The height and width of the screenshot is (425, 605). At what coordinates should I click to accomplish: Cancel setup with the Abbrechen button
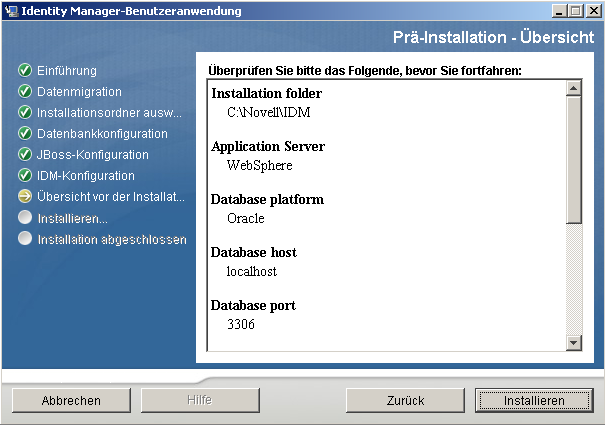tap(71, 400)
